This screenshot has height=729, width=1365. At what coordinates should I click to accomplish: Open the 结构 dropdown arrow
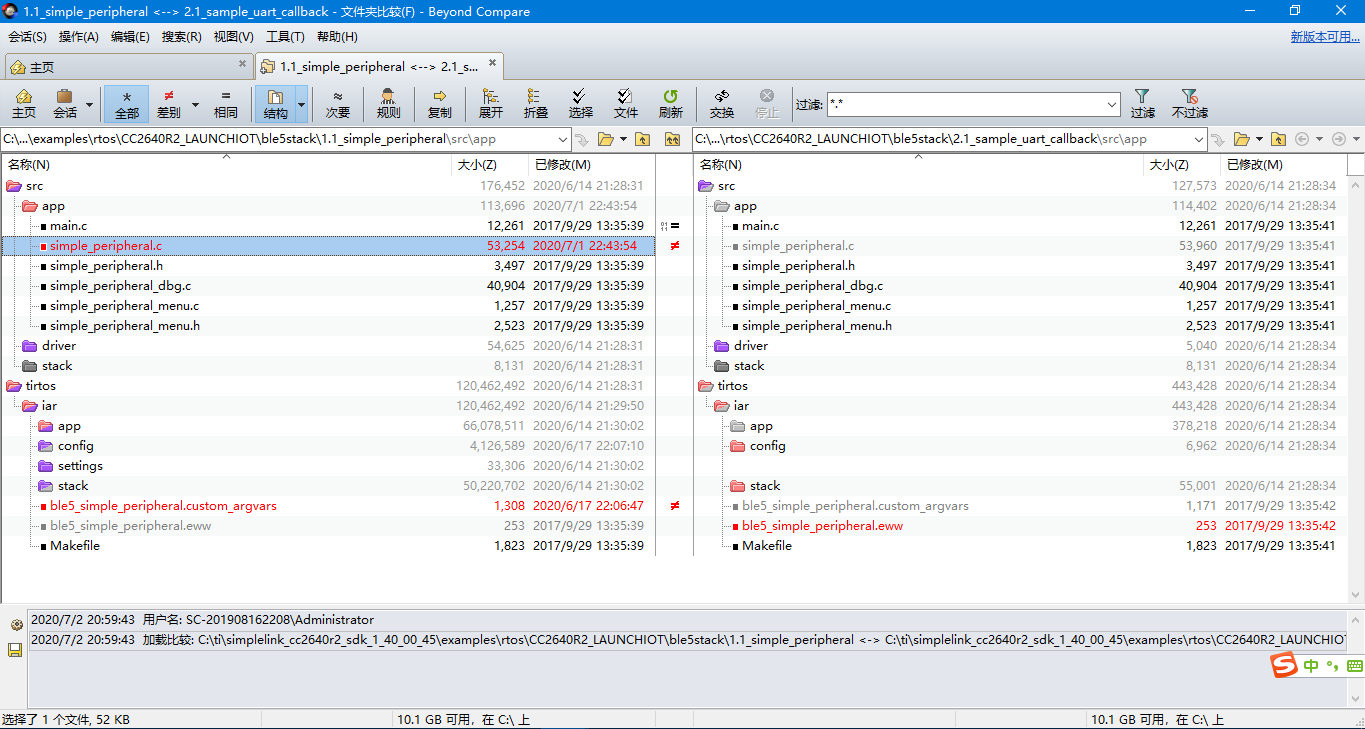[301, 104]
